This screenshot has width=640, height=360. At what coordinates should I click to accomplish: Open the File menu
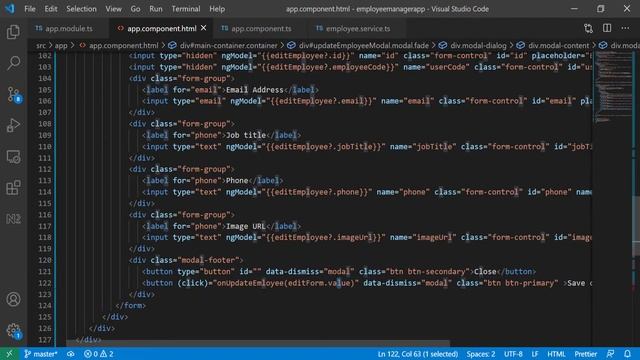pos(30,9)
